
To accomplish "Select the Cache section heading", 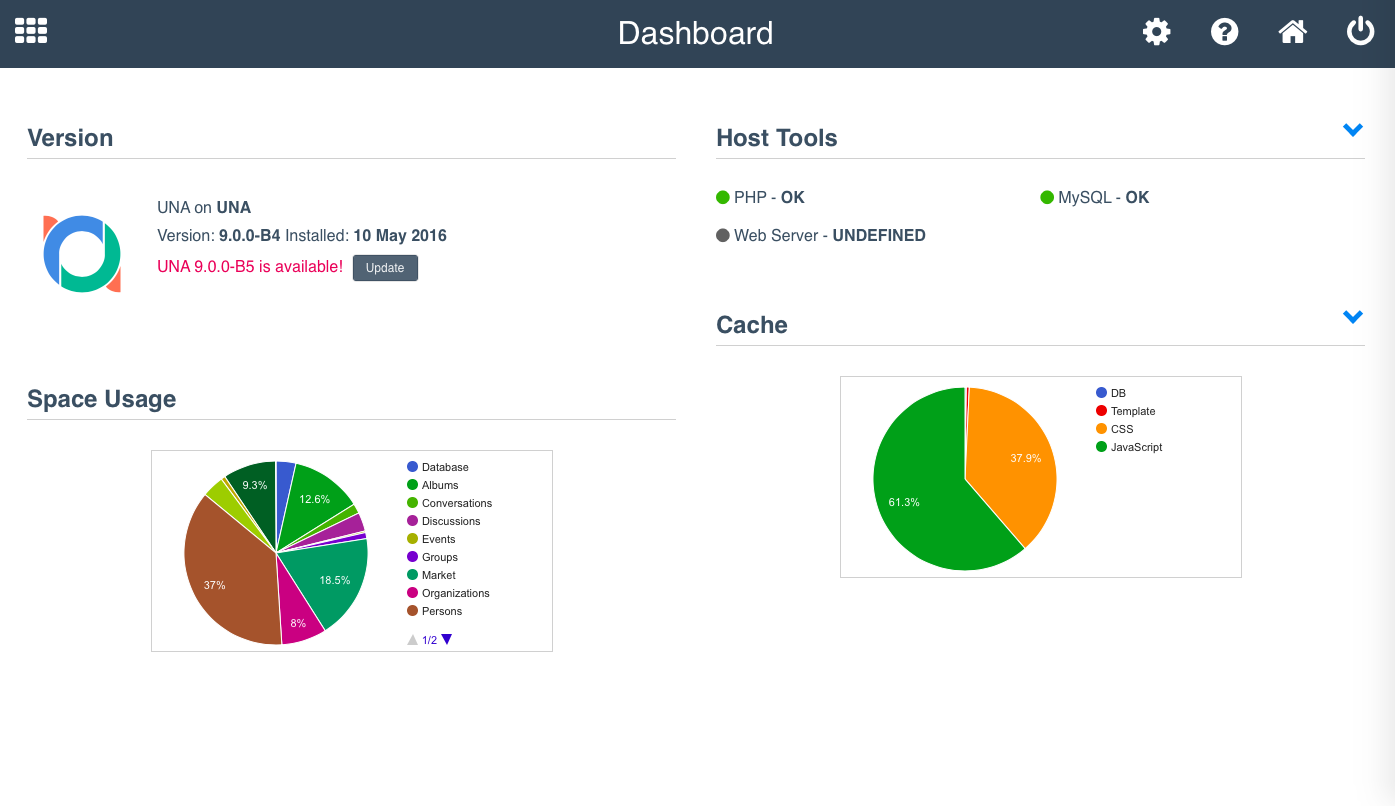I will pyautogui.click(x=752, y=324).
